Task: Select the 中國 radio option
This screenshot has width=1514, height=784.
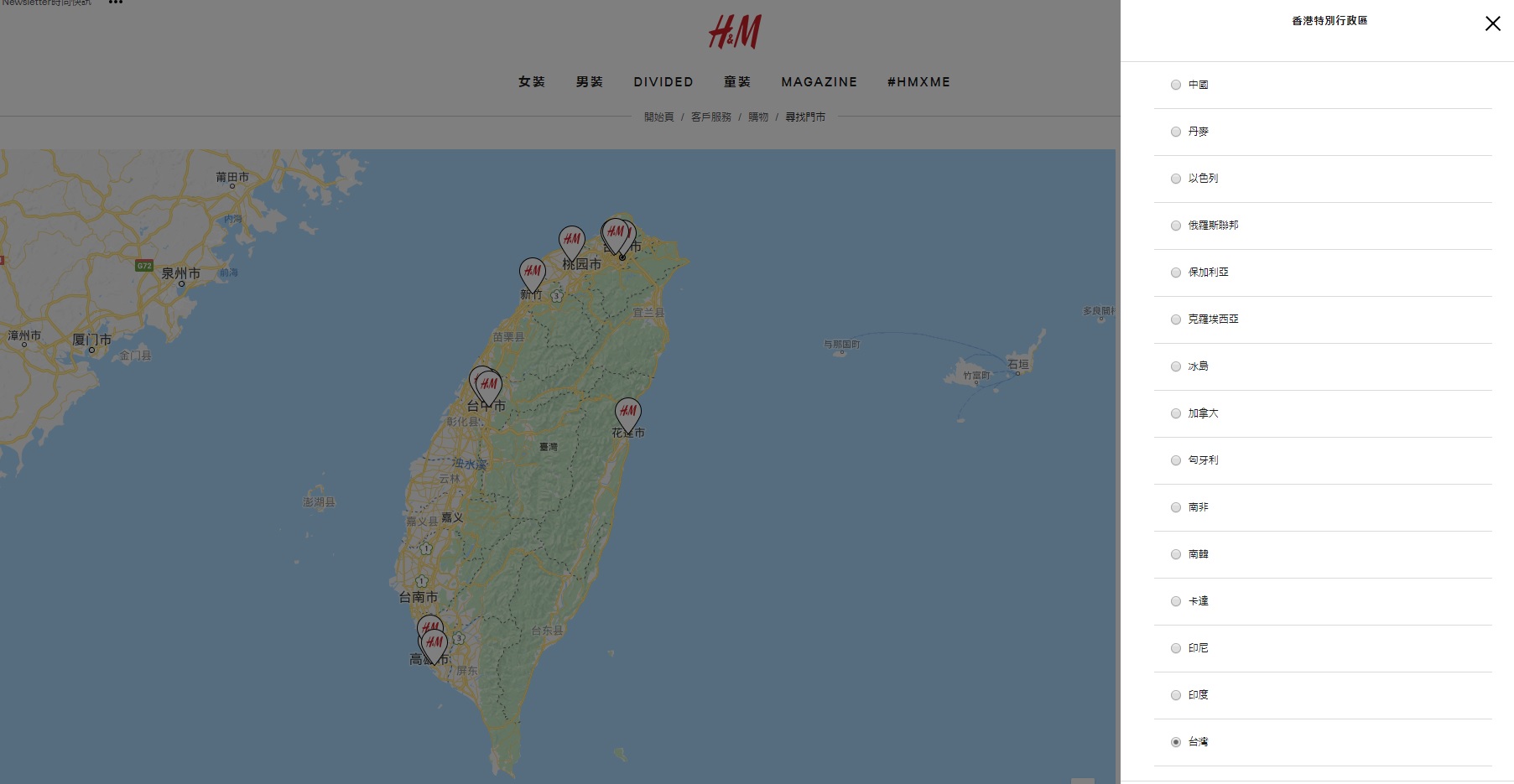Action: (x=1176, y=85)
